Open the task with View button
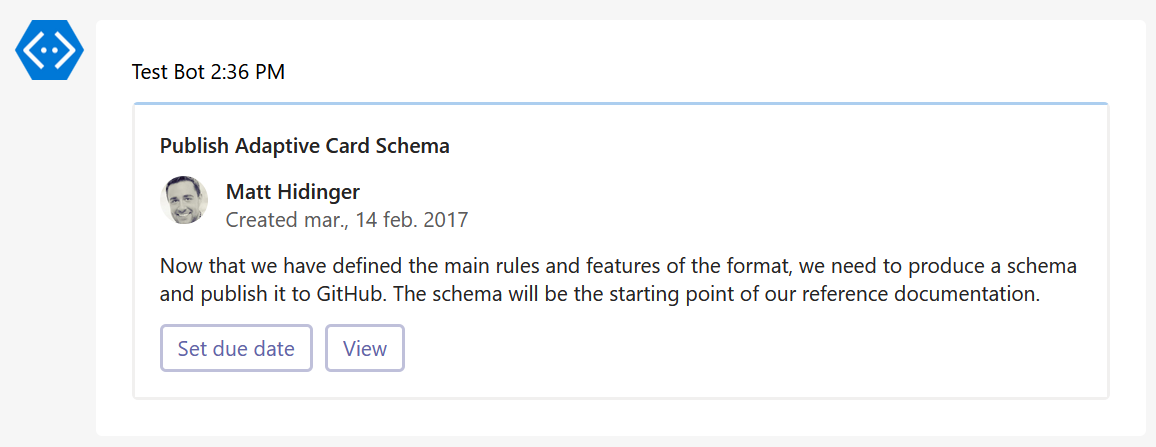 pos(365,348)
